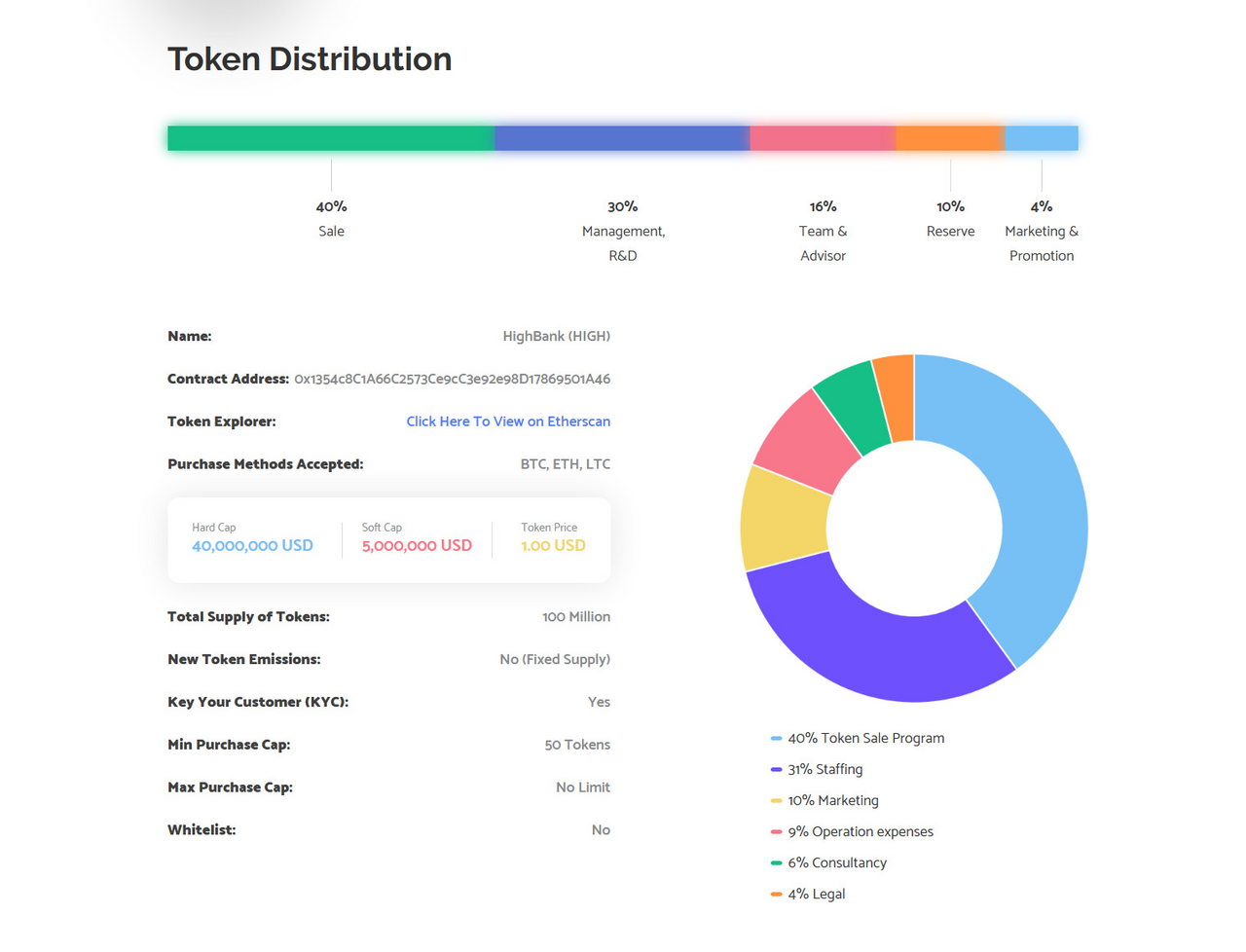Hide the 6% Consultancy legend item
The image size is (1246, 952).
pos(828,862)
